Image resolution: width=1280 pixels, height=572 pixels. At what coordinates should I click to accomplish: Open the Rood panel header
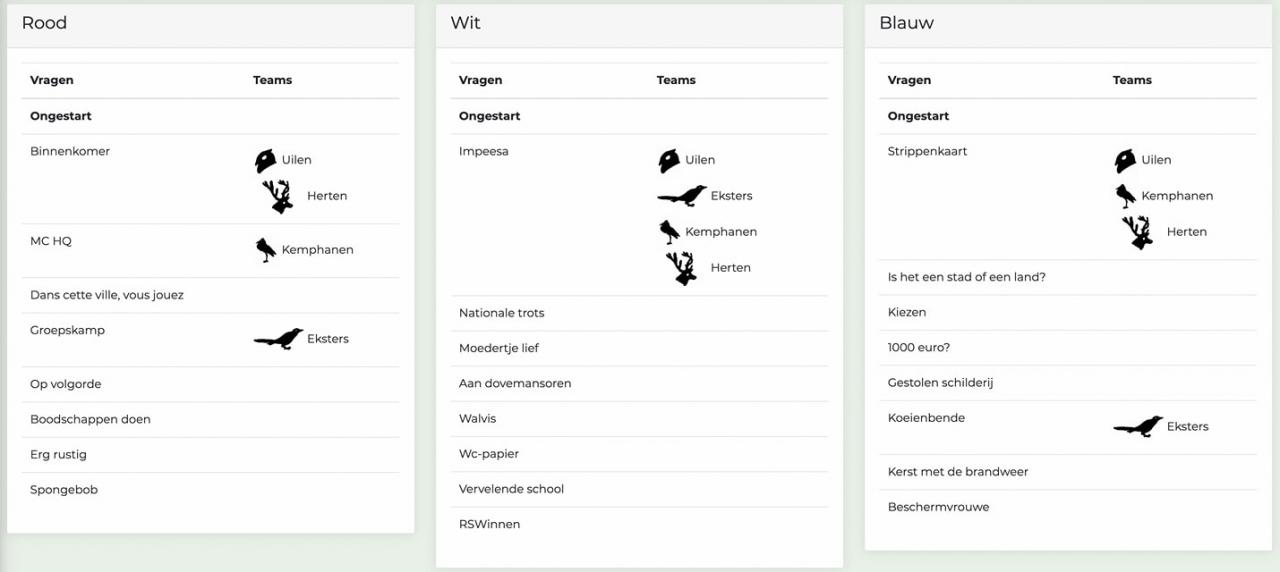click(210, 25)
